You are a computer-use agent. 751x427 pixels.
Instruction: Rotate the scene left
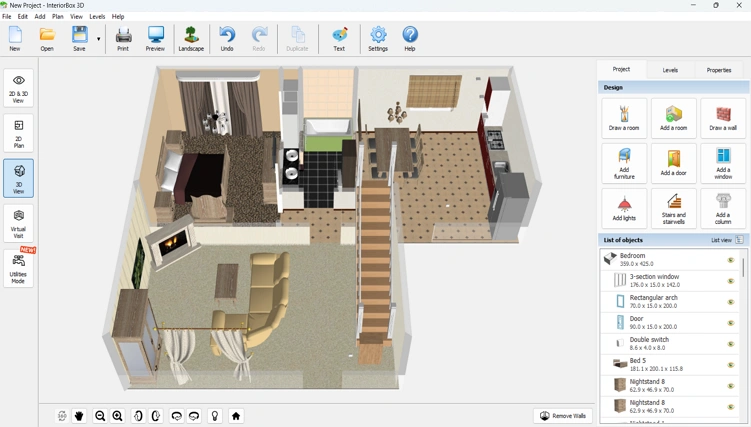point(176,416)
